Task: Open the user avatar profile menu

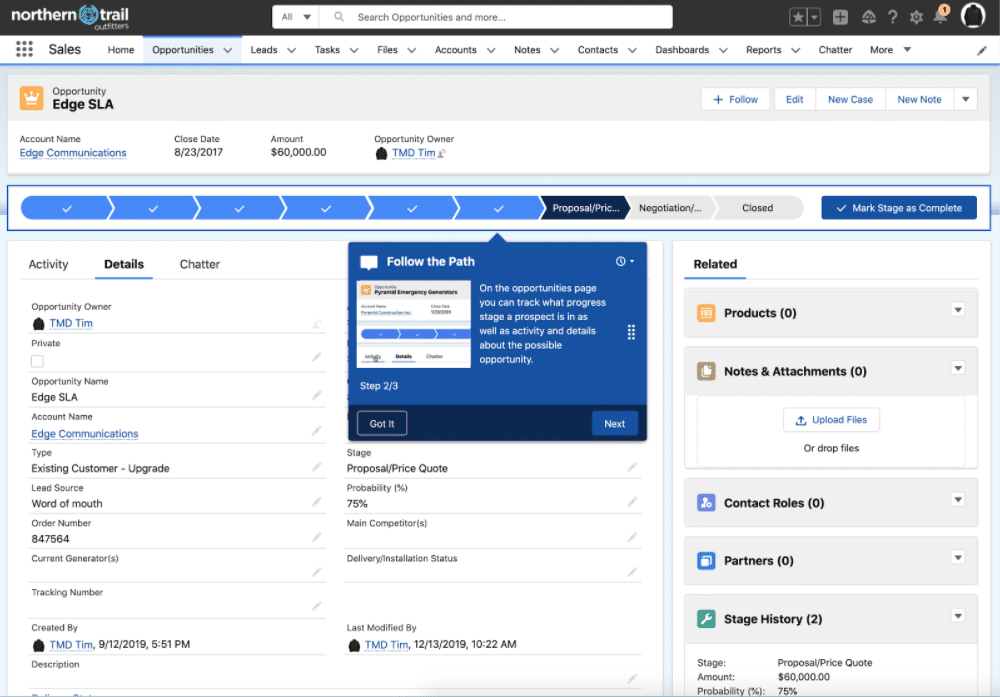Action: [x=973, y=16]
